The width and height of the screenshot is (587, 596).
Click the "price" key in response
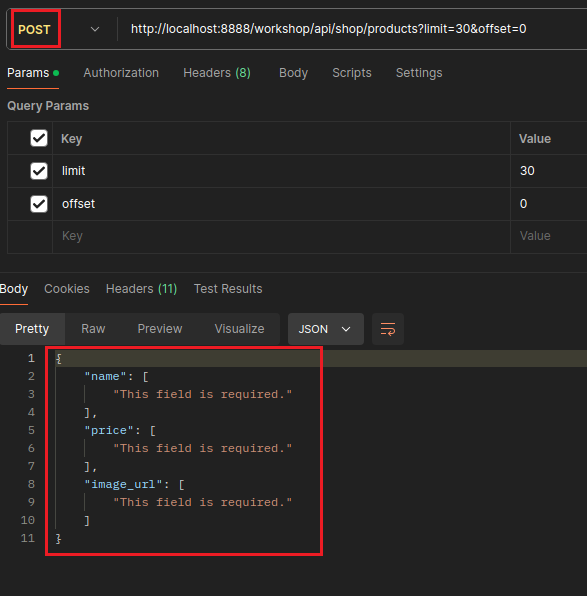coord(109,430)
